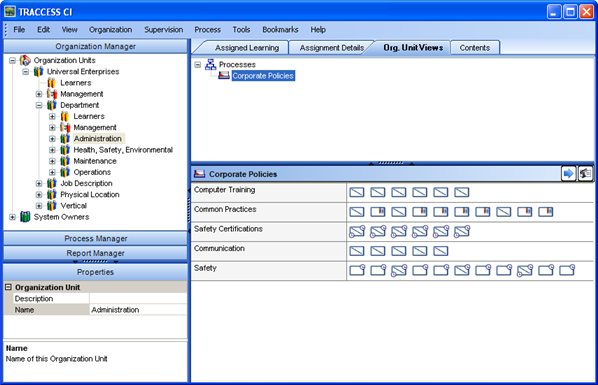Select the Computer Training row label

(224, 190)
